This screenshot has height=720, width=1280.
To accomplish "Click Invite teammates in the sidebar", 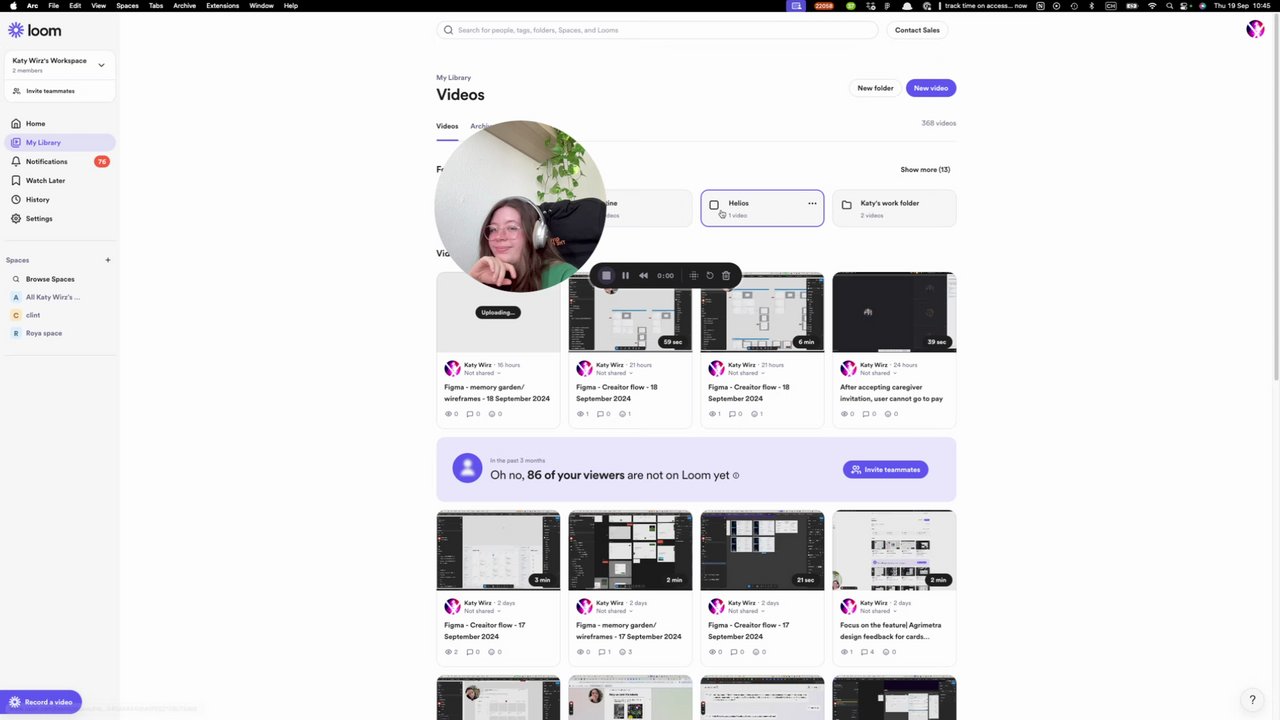I will coord(60,91).
